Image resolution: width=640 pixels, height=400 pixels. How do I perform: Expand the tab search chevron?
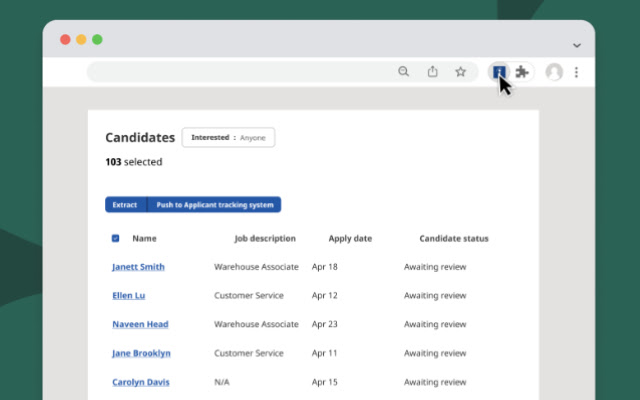[576, 45]
